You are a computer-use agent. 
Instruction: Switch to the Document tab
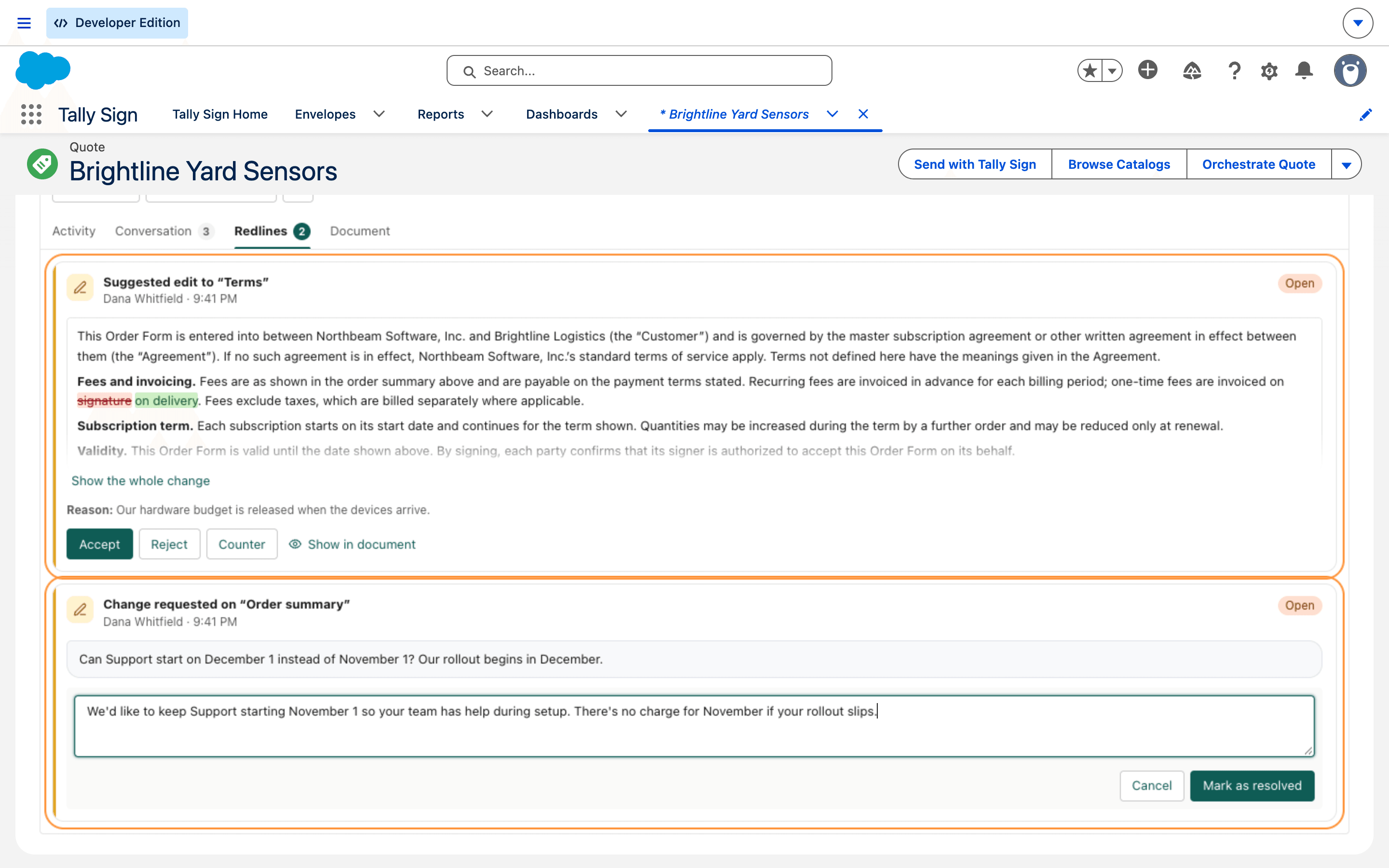click(360, 231)
